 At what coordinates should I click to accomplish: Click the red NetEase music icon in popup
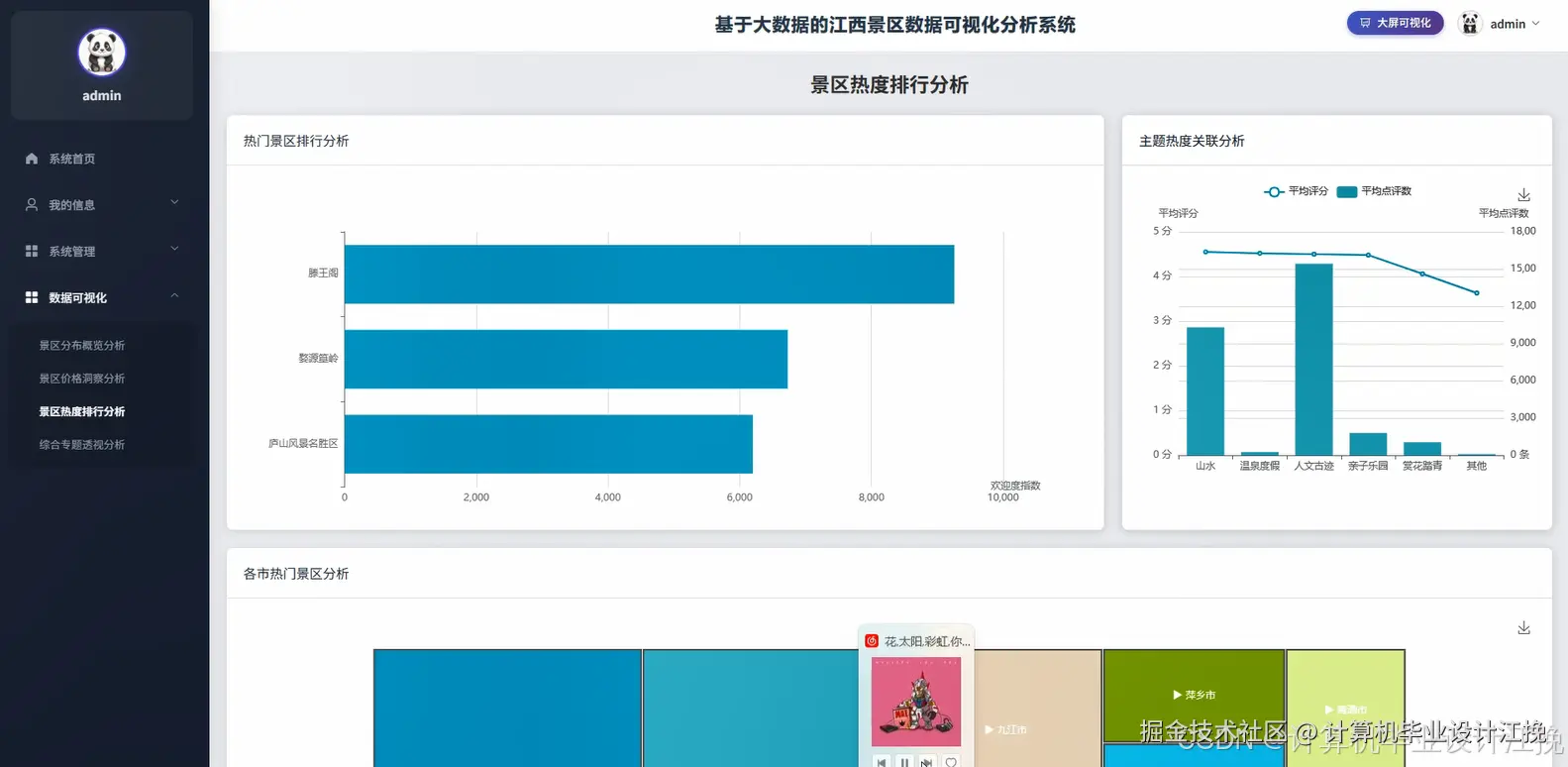pyautogui.click(x=872, y=641)
